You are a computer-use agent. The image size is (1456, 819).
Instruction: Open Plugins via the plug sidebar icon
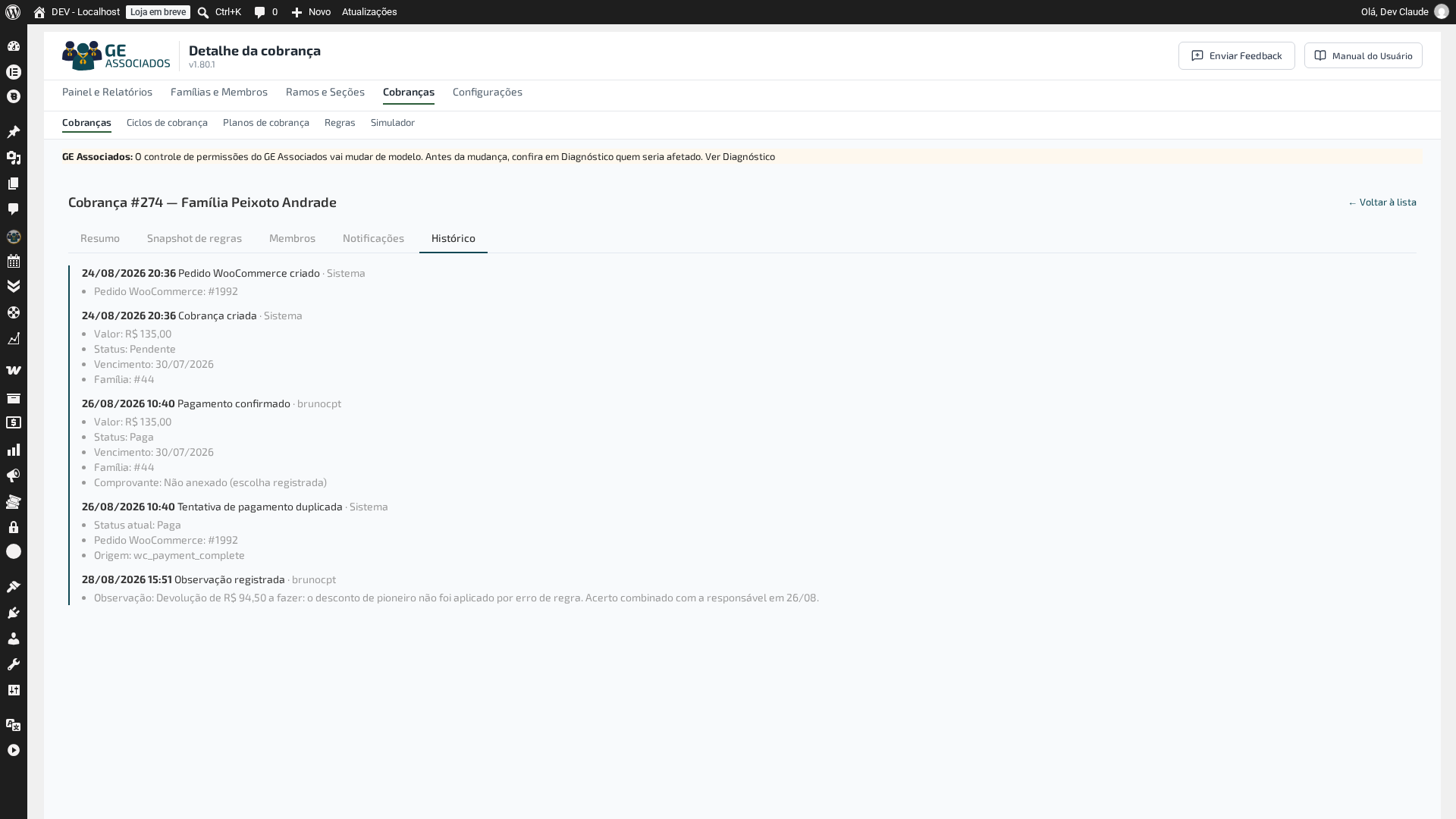14,613
